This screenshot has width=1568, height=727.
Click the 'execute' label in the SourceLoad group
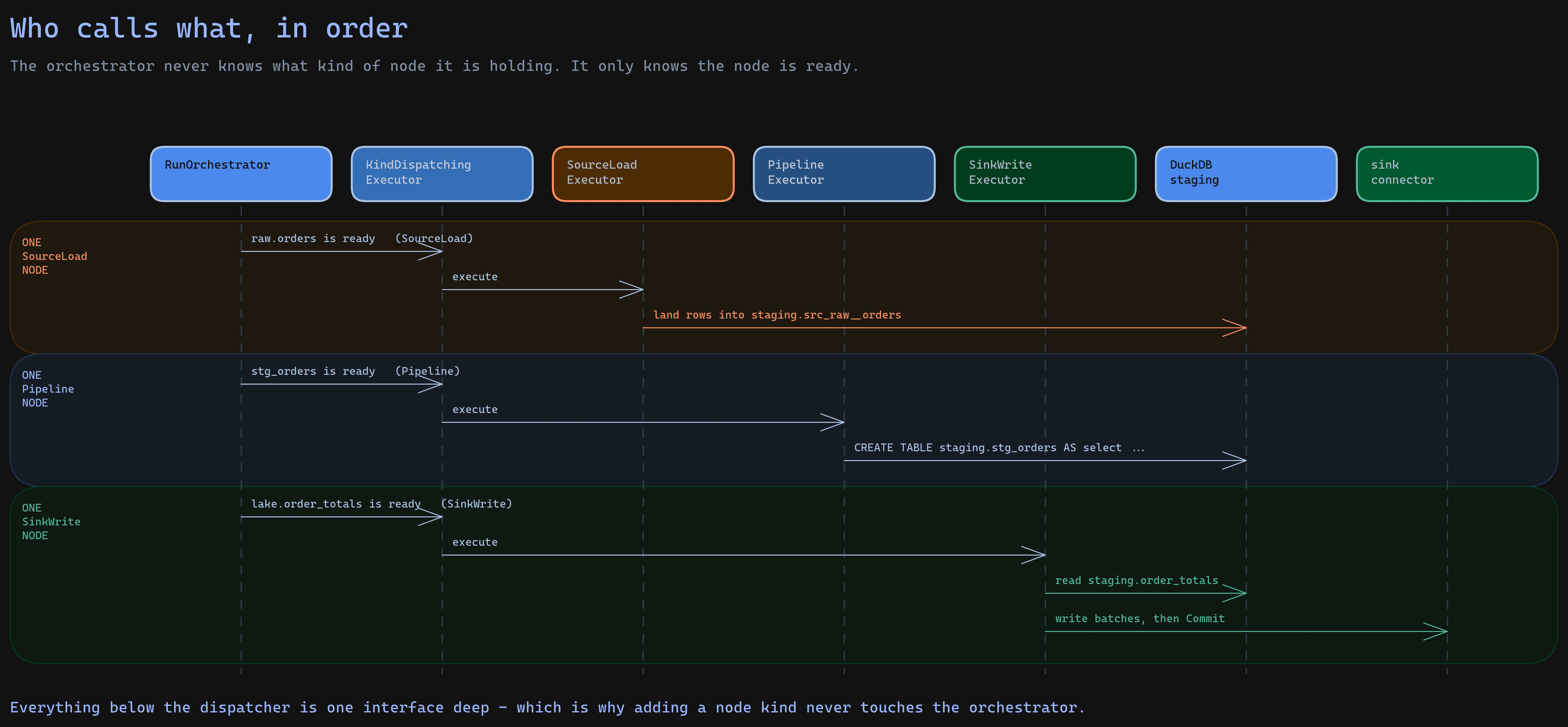475,277
